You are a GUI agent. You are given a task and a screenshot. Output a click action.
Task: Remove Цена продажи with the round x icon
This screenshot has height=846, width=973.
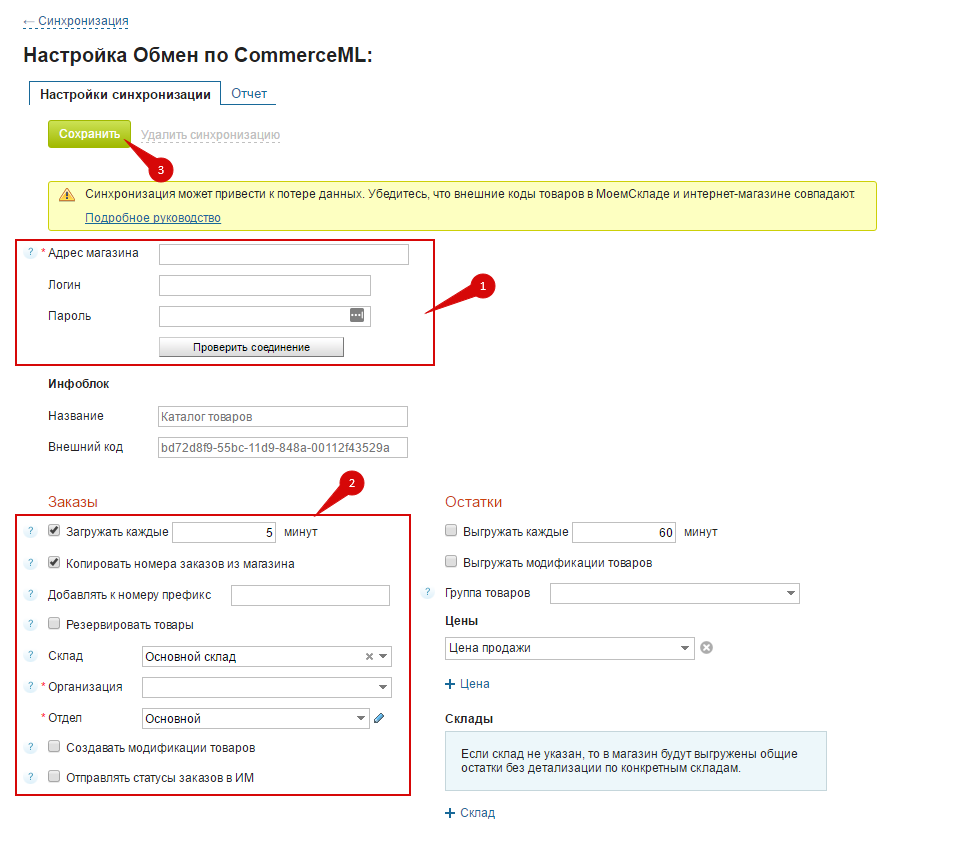706,648
